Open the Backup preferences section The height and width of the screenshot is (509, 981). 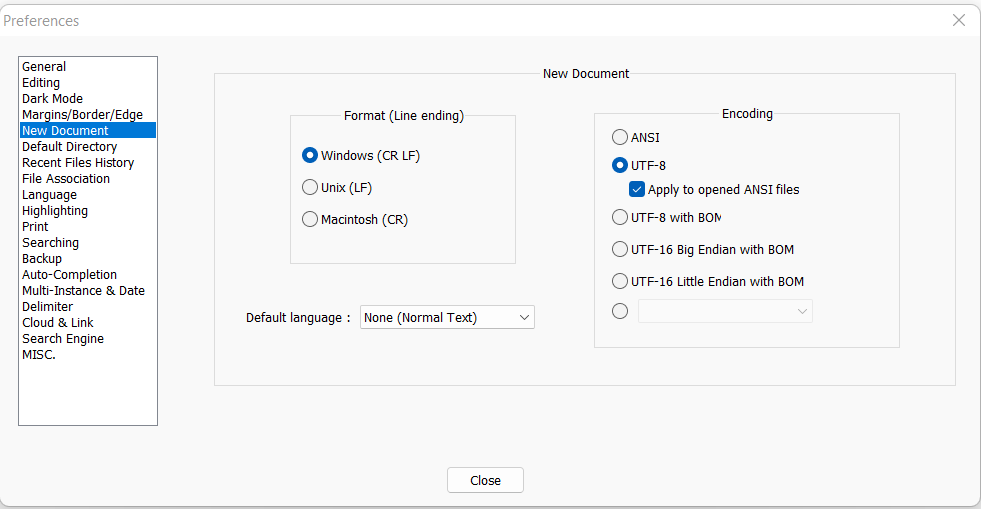[x=42, y=259]
